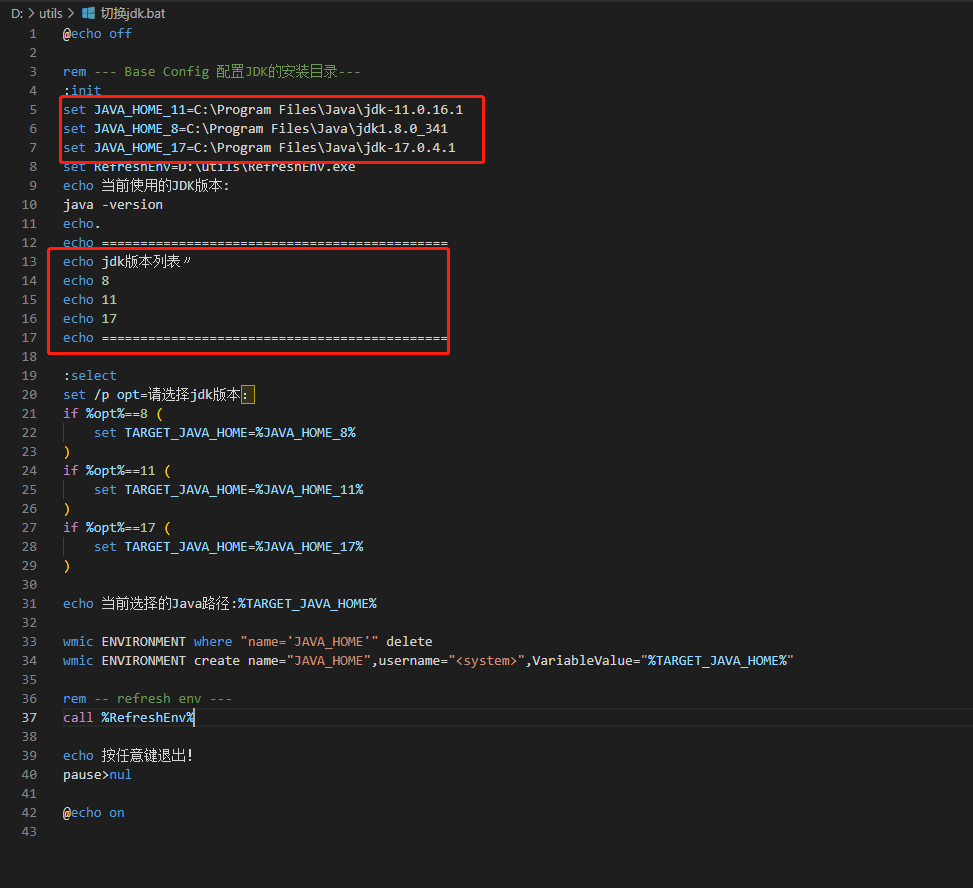Click 'set TARGET_JAVA_HOME=%JAVA_HOME_11%' line

click(x=228, y=490)
